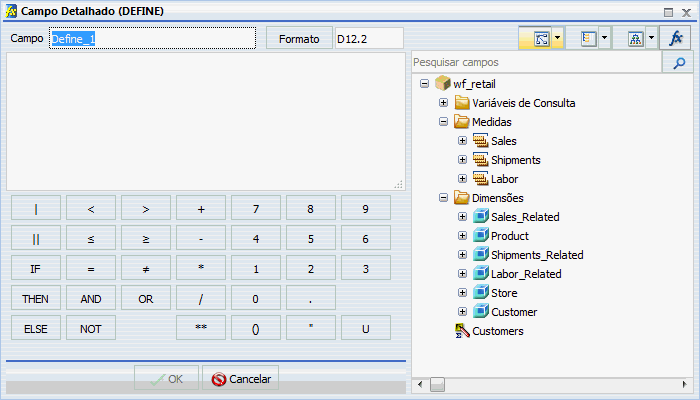Expand the Customer dimension node
Viewport: 700px width, 400px height.
pyautogui.click(x=462, y=311)
